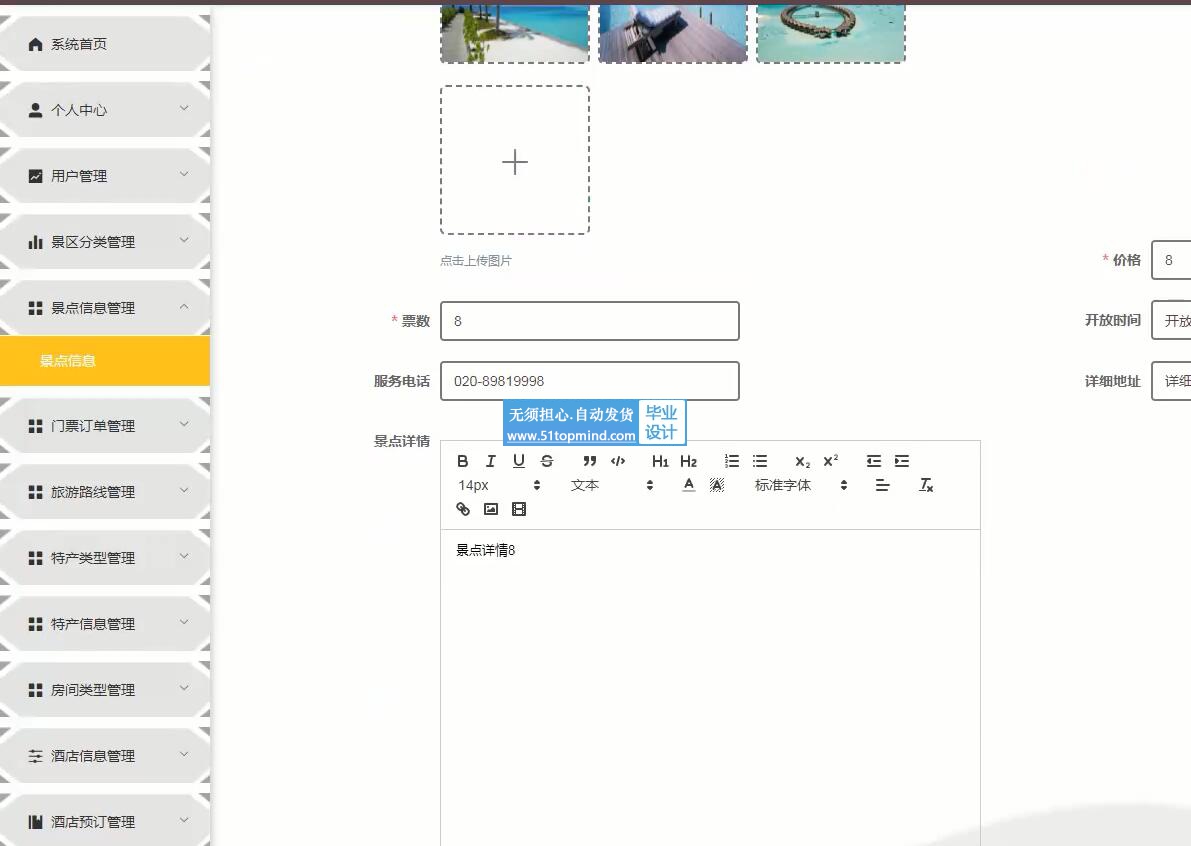Select the 景点信息 submenu item

pyautogui.click(x=105, y=361)
